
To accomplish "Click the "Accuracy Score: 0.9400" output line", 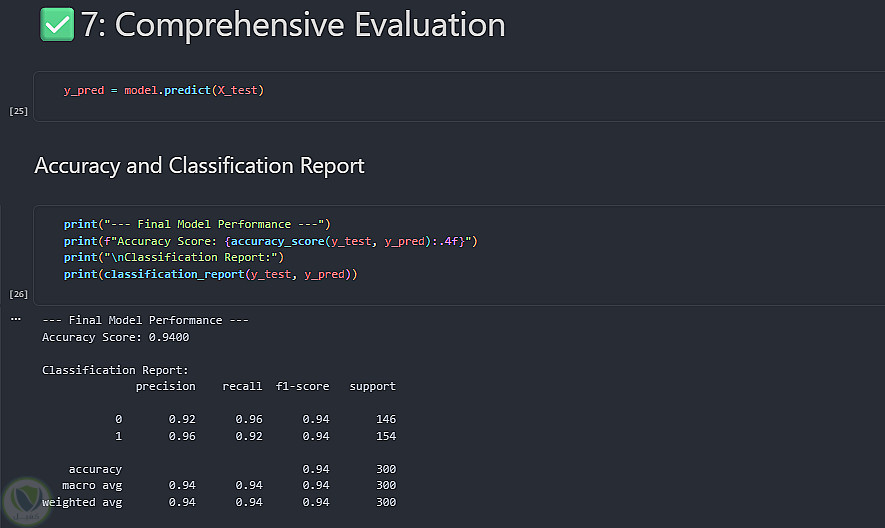I will [115, 337].
